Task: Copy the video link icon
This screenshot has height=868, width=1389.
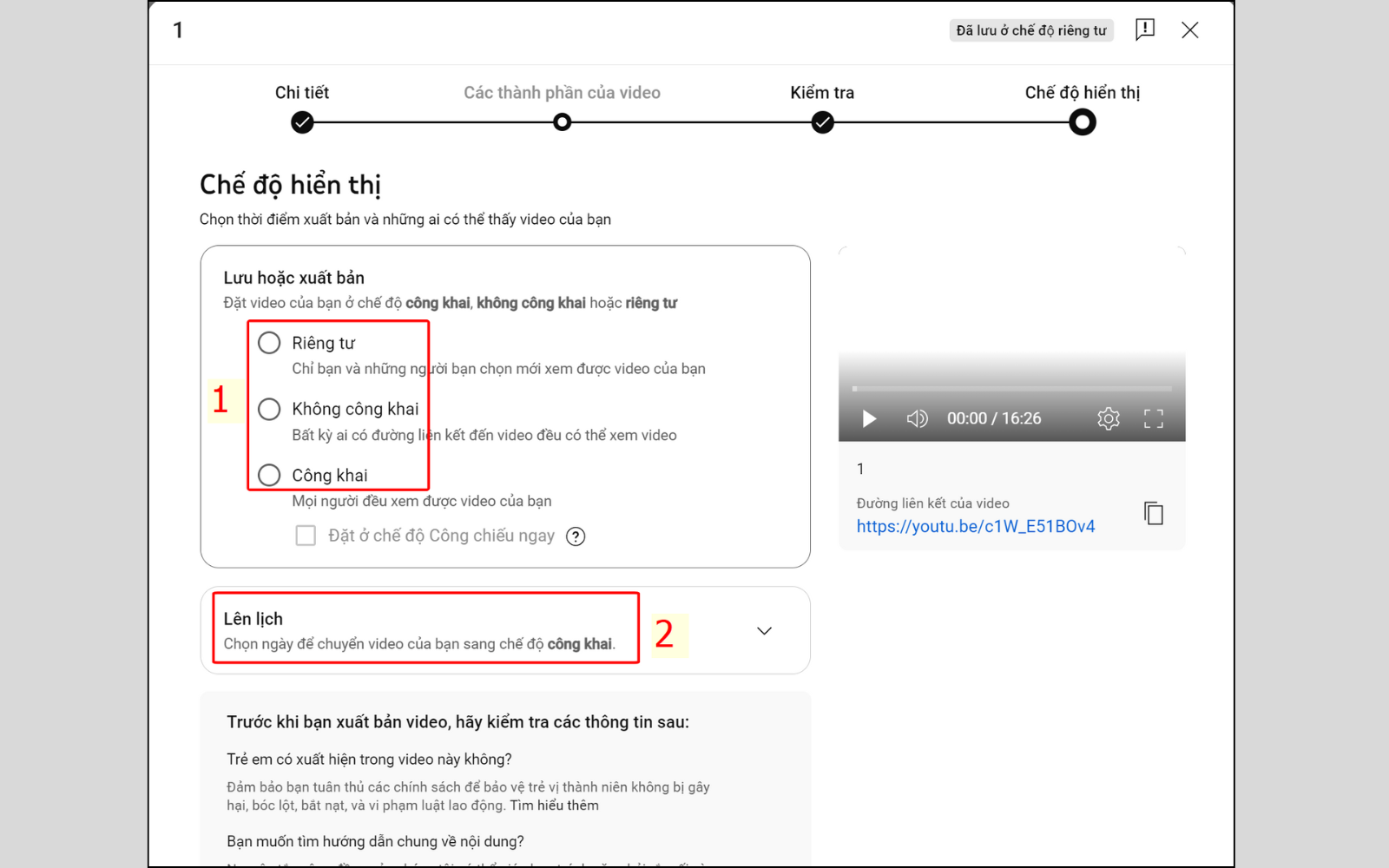Action: point(1154,514)
